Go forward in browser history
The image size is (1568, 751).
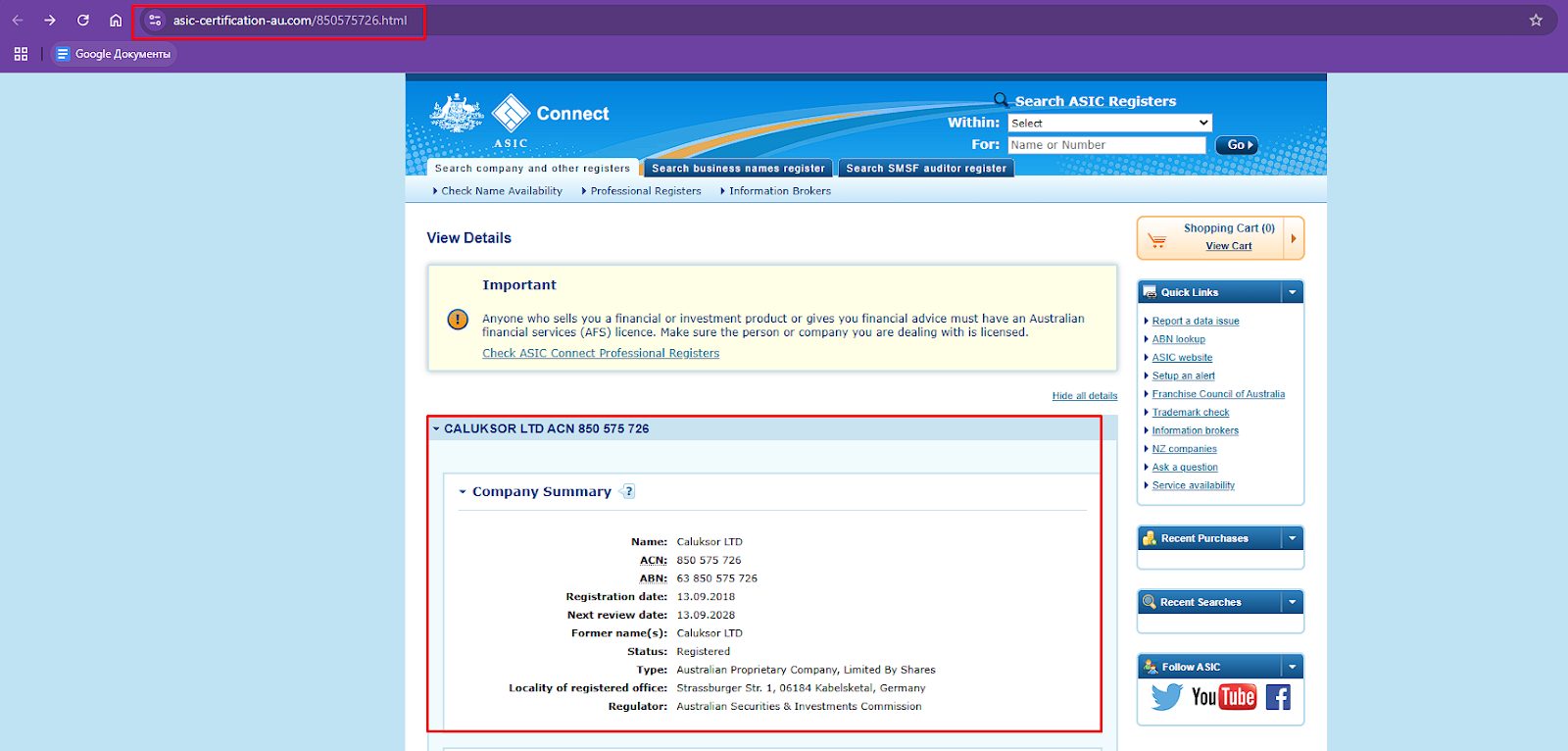click(x=50, y=20)
